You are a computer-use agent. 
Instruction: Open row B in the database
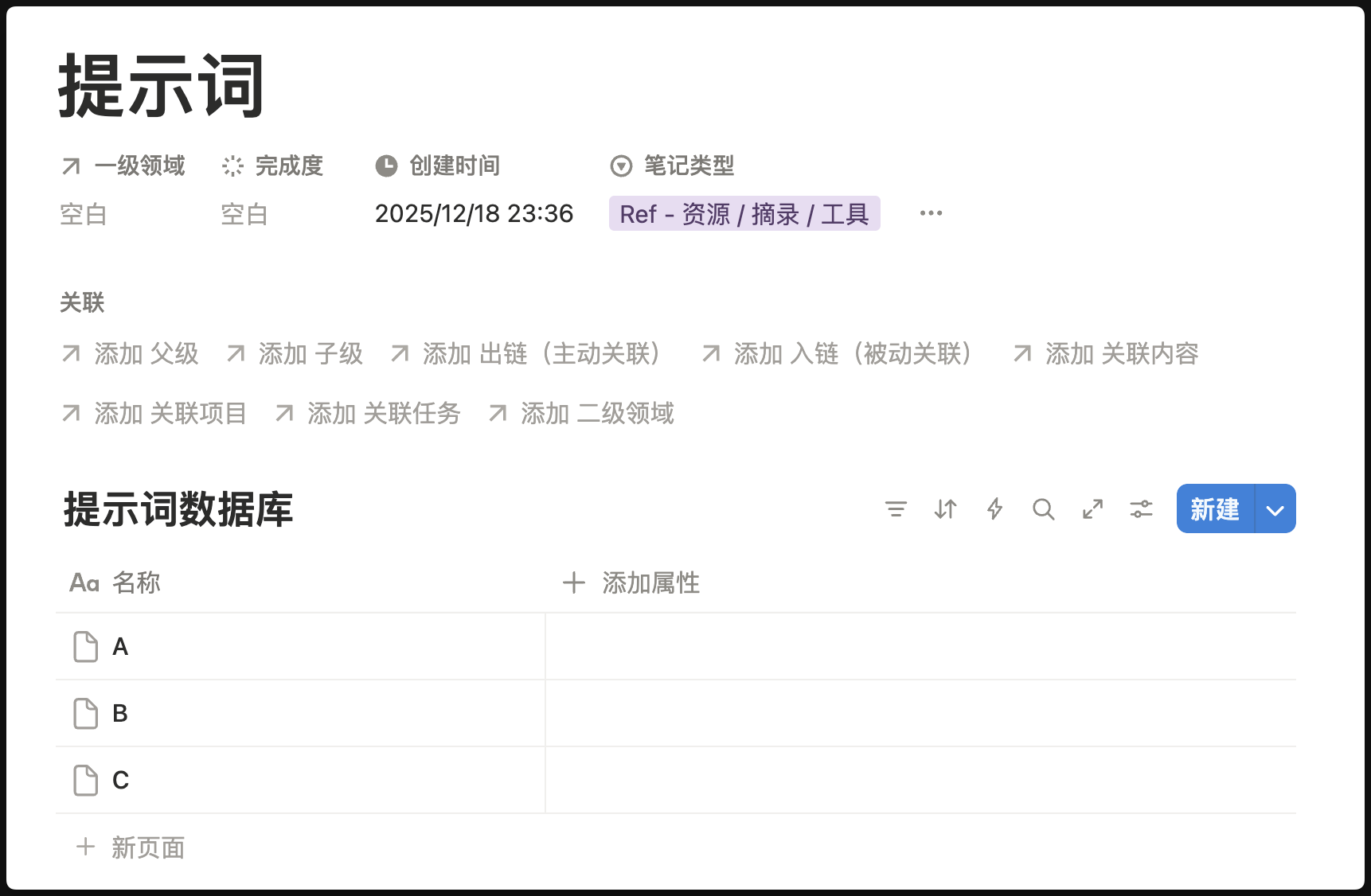point(120,714)
